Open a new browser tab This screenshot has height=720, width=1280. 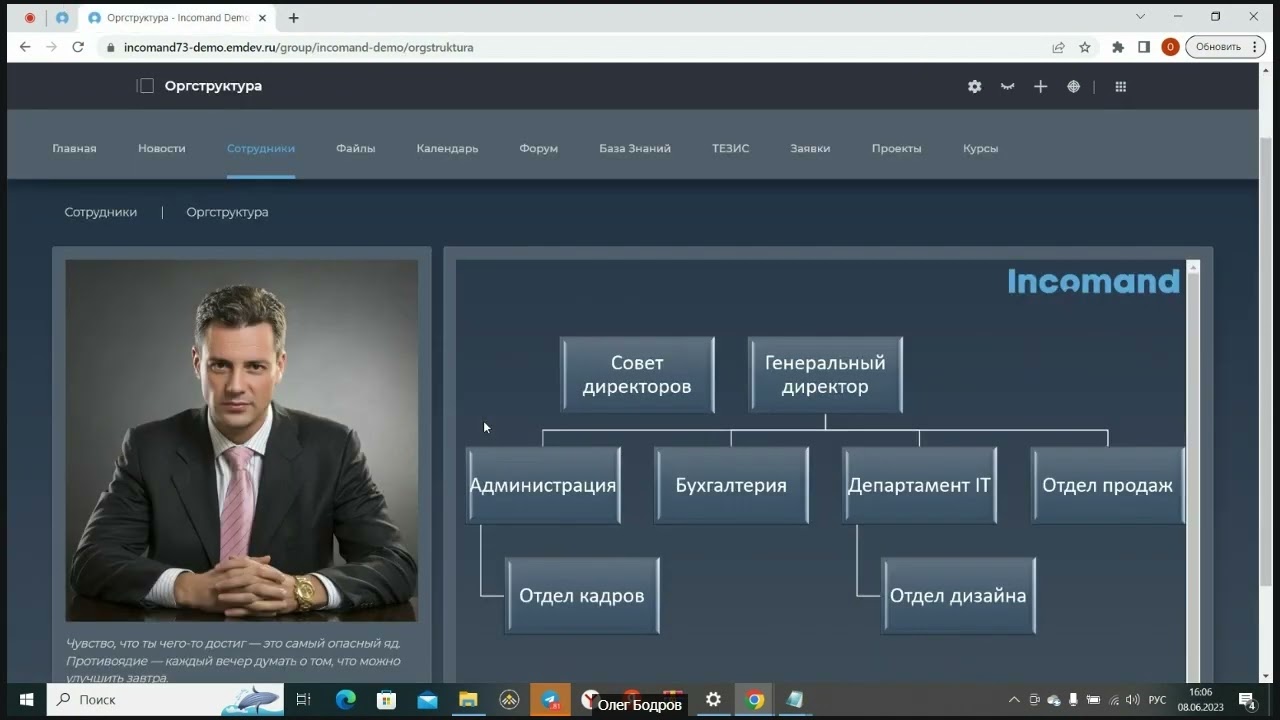[293, 18]
